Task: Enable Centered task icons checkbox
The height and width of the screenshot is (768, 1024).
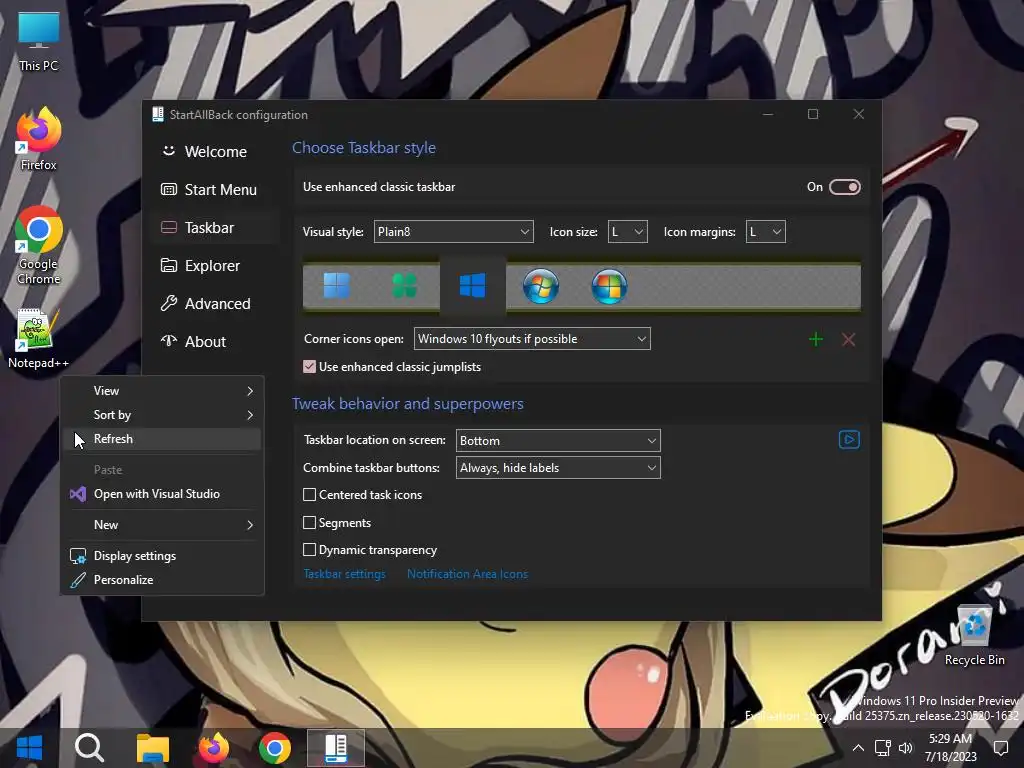Action: tap(310, 495)
